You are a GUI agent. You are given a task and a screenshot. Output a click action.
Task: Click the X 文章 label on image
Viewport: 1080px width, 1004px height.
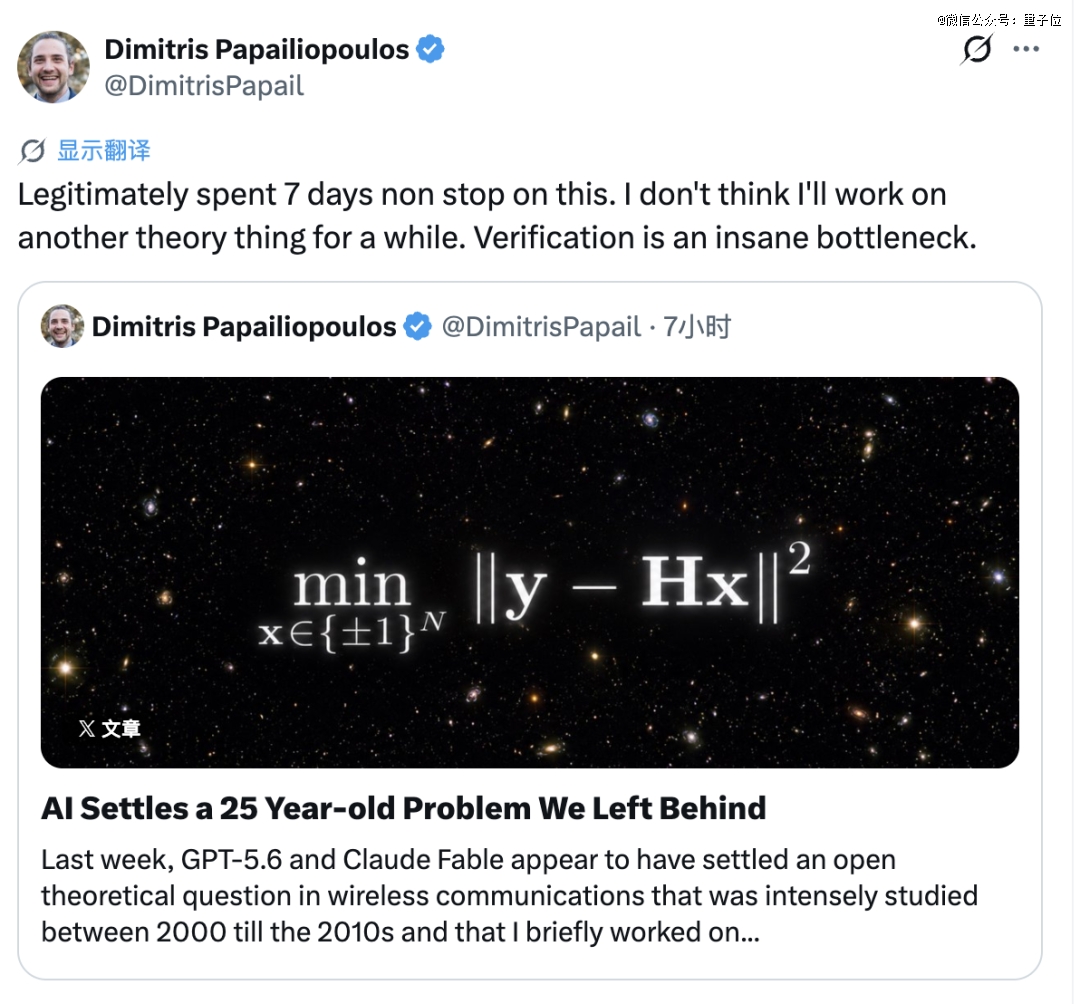pos(110,729)
